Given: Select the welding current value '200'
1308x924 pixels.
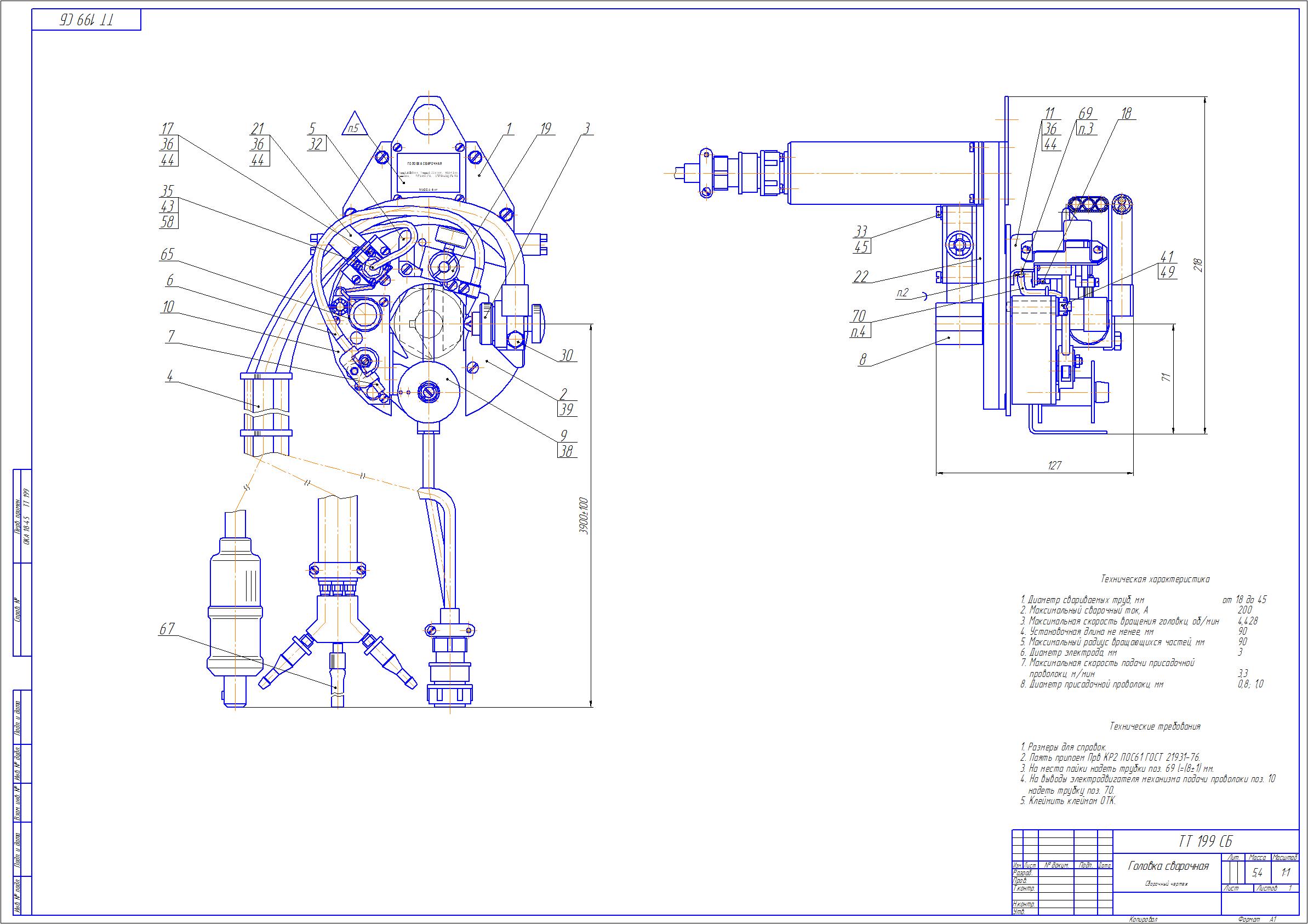Looking at the screenshot, I should click(x=1245, y=610).
